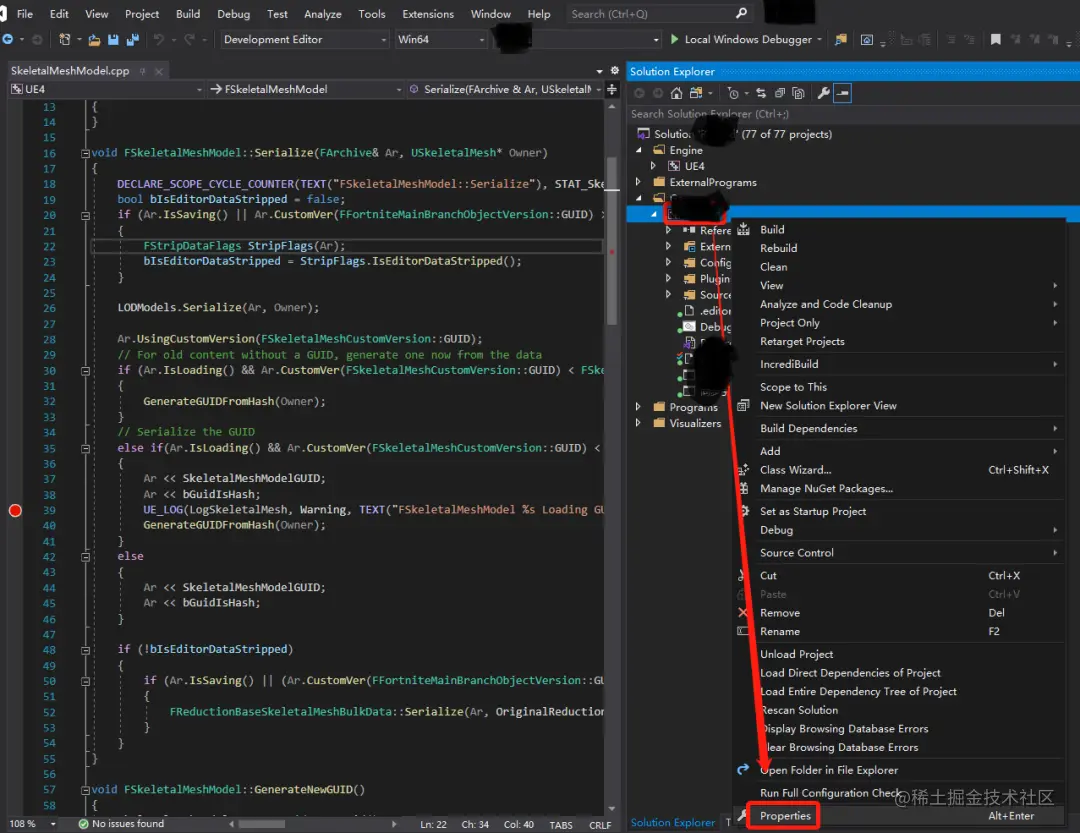Click the Open File folder icon
The width and height of the screenshot is (1080, 833).
click(94, 39)
